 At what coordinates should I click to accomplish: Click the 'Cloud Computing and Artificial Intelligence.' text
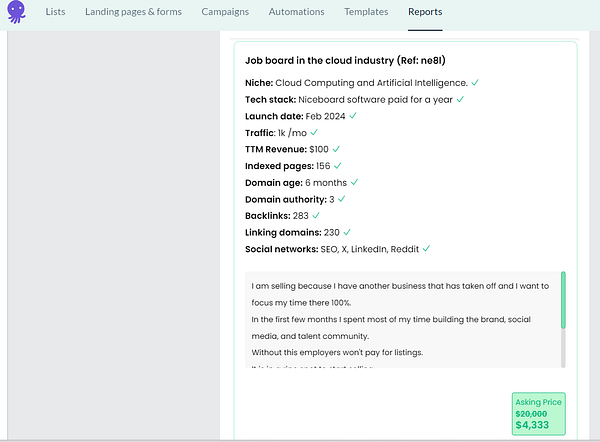pyautogui.click(x=372, y=83)
